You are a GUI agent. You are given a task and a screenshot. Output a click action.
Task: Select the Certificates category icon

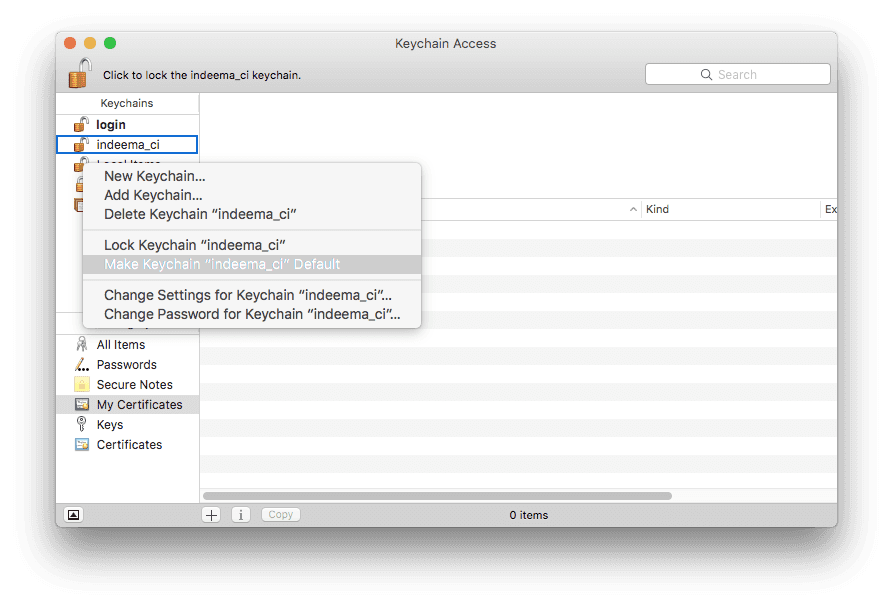point(82,444)
